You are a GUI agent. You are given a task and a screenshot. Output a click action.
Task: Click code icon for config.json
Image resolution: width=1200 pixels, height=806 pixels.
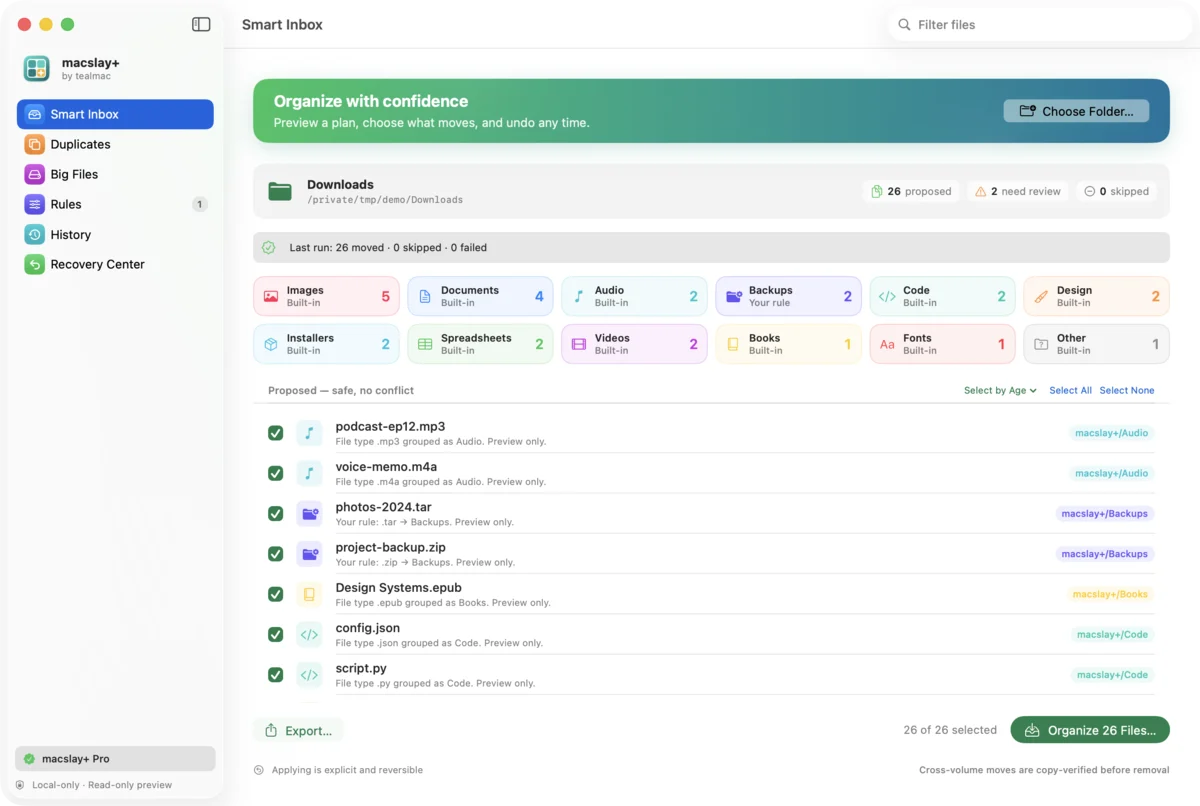pyautogui.click(x=309, y=634)
